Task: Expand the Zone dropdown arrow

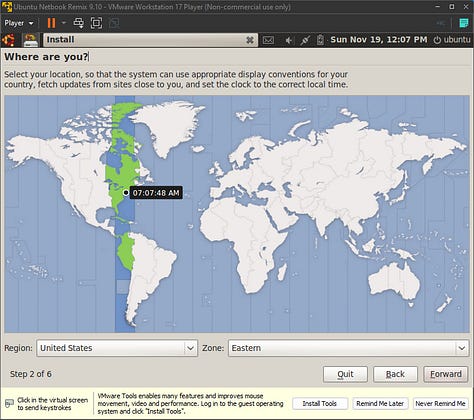Action: click(462, 348)
